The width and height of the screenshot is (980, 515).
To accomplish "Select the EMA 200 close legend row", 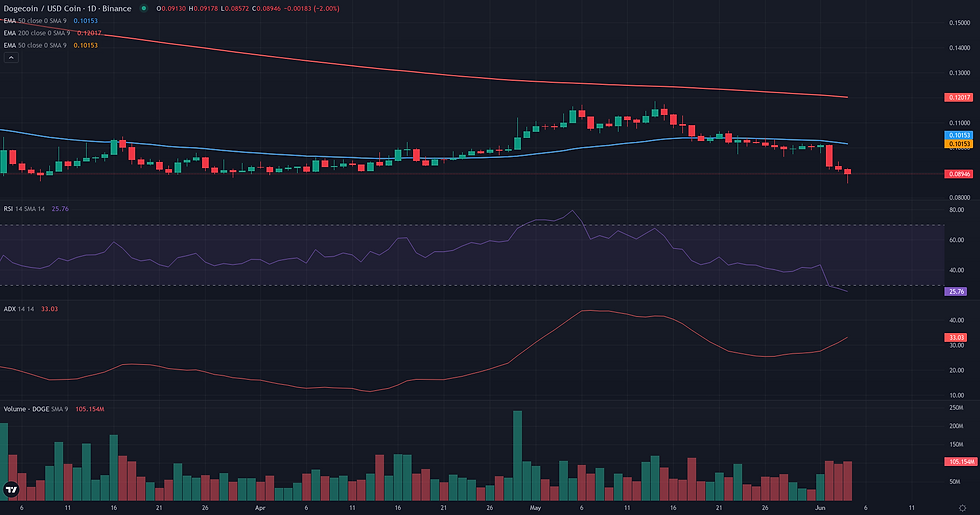I will click(52, 33).
